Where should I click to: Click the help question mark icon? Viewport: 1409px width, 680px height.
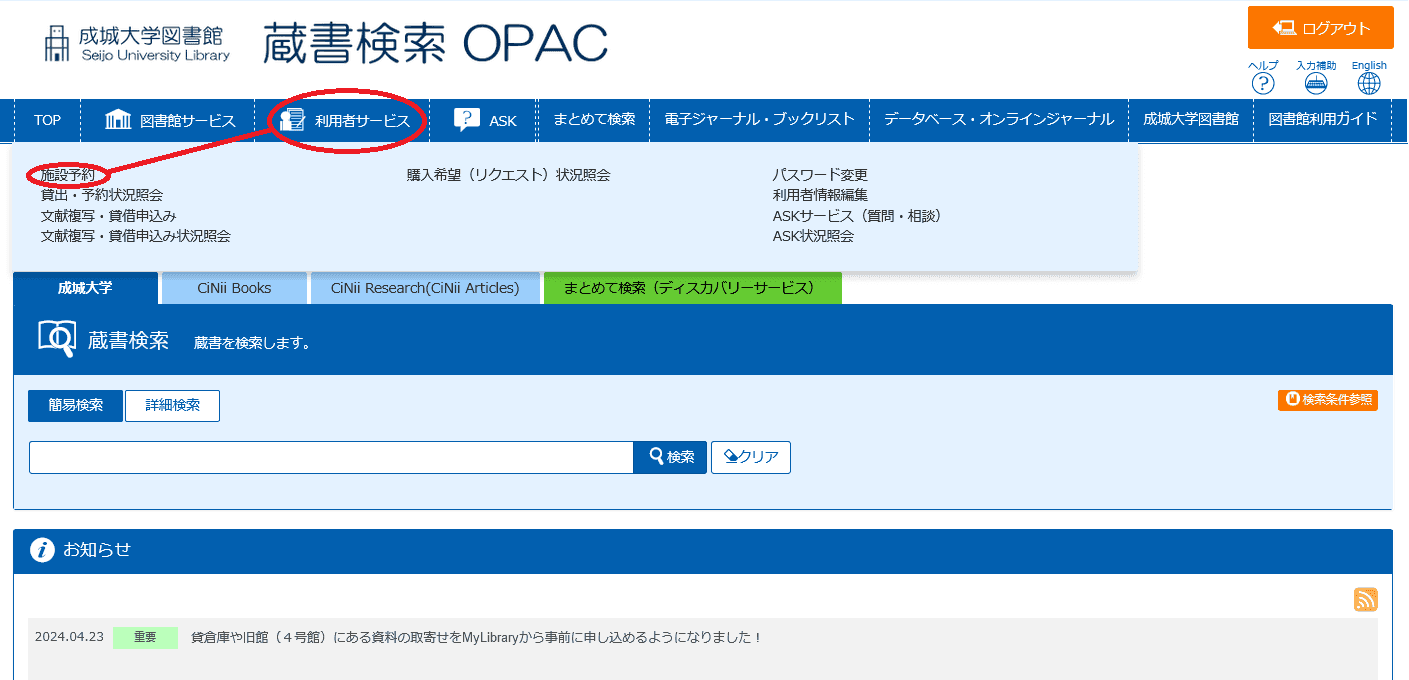[1263, 84]
